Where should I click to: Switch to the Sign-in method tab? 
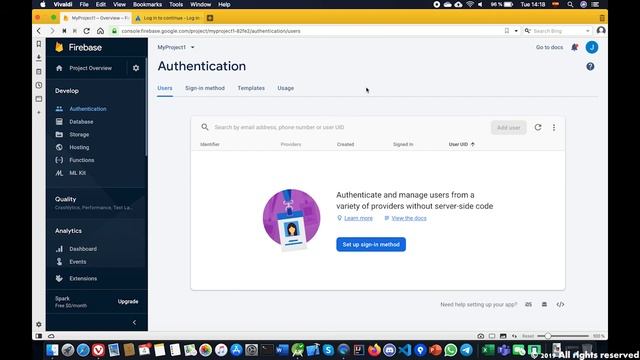click(205, 88)
